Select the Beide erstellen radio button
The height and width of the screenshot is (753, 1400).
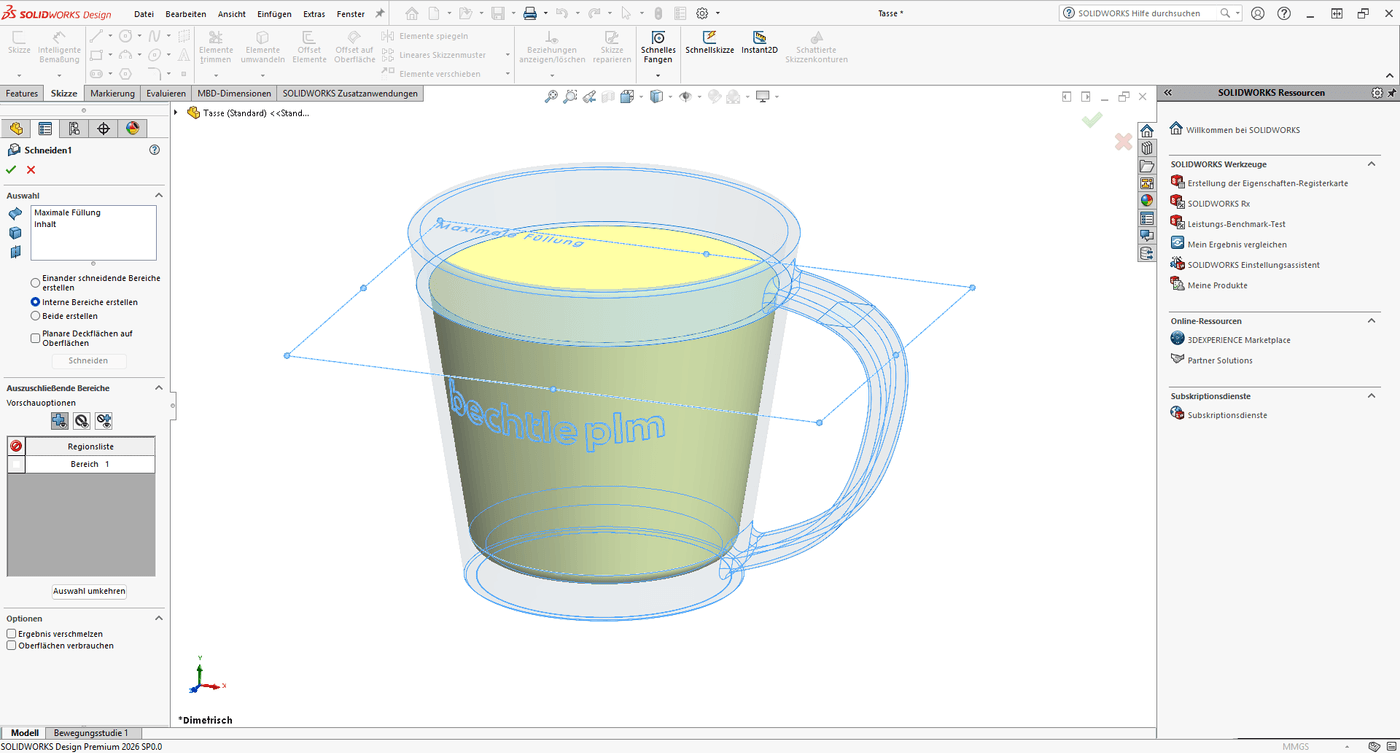pos(33,316)
